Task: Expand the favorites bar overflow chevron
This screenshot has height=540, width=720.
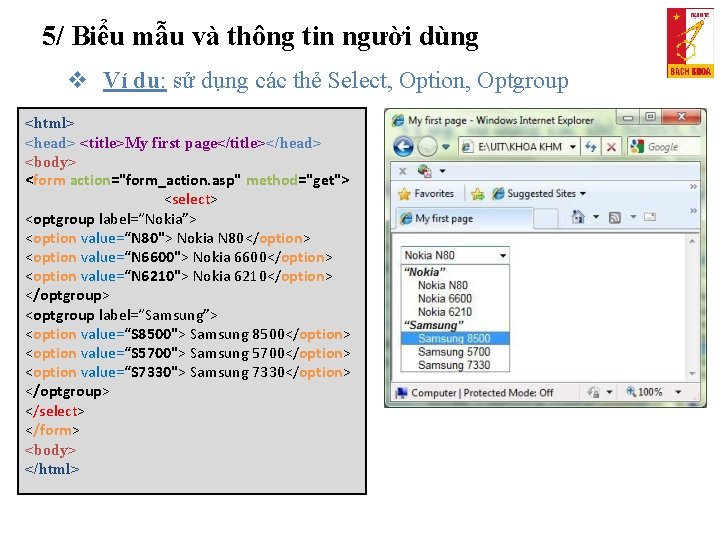Action: click(x=693, y=186)
